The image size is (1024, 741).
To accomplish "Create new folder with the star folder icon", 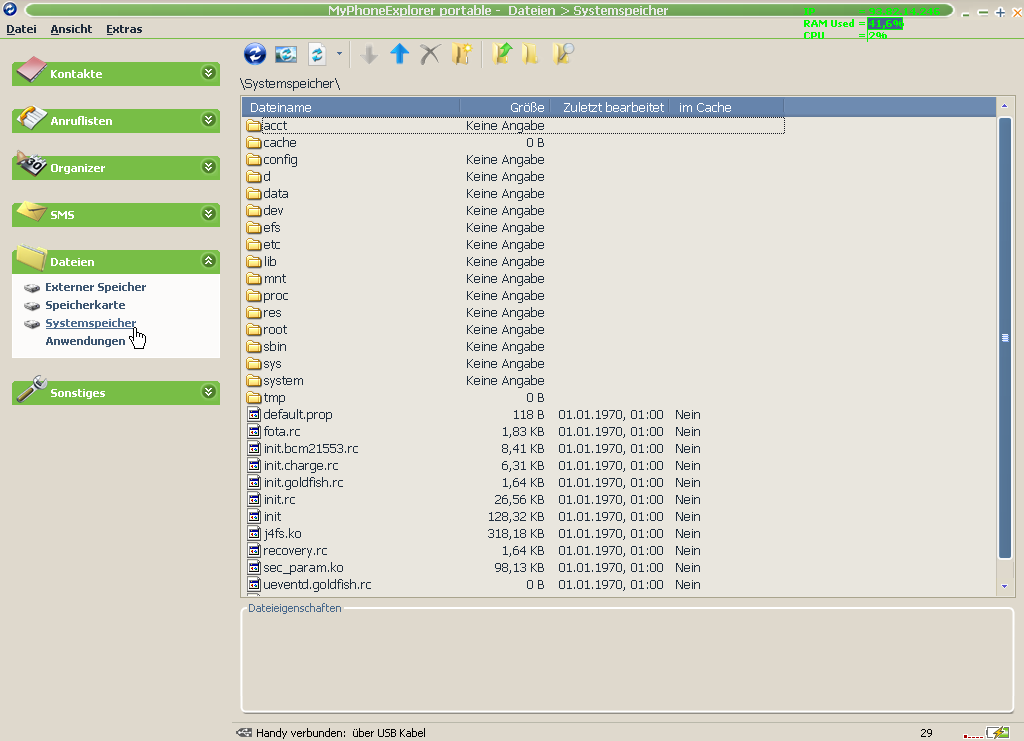I will (461, 54).
